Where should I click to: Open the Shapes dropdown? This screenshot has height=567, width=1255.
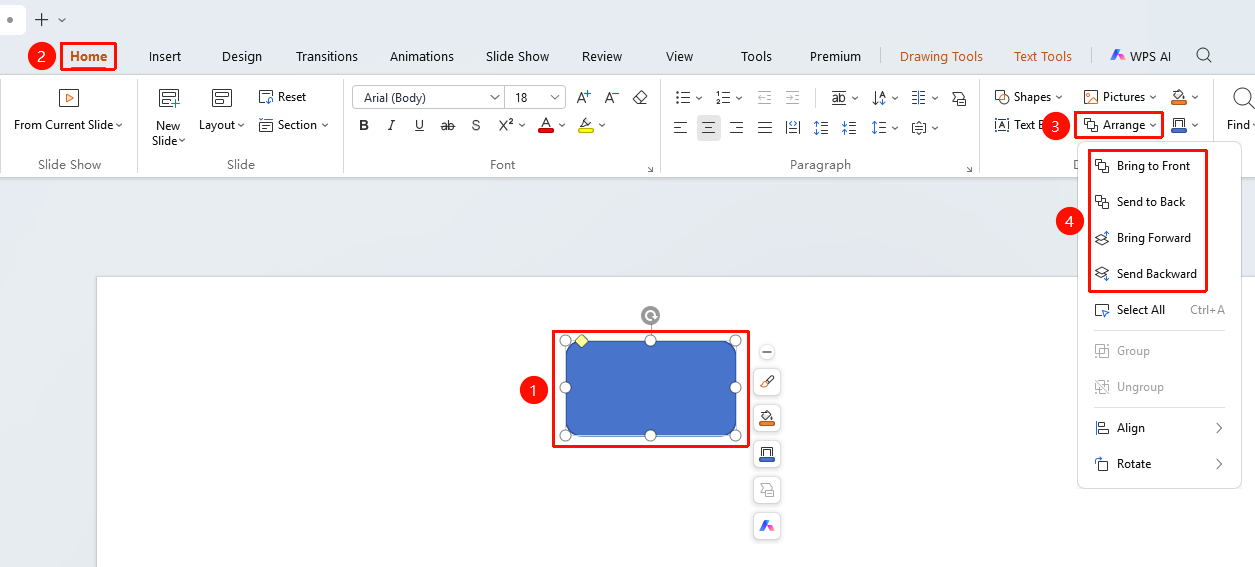(1029, 97)
